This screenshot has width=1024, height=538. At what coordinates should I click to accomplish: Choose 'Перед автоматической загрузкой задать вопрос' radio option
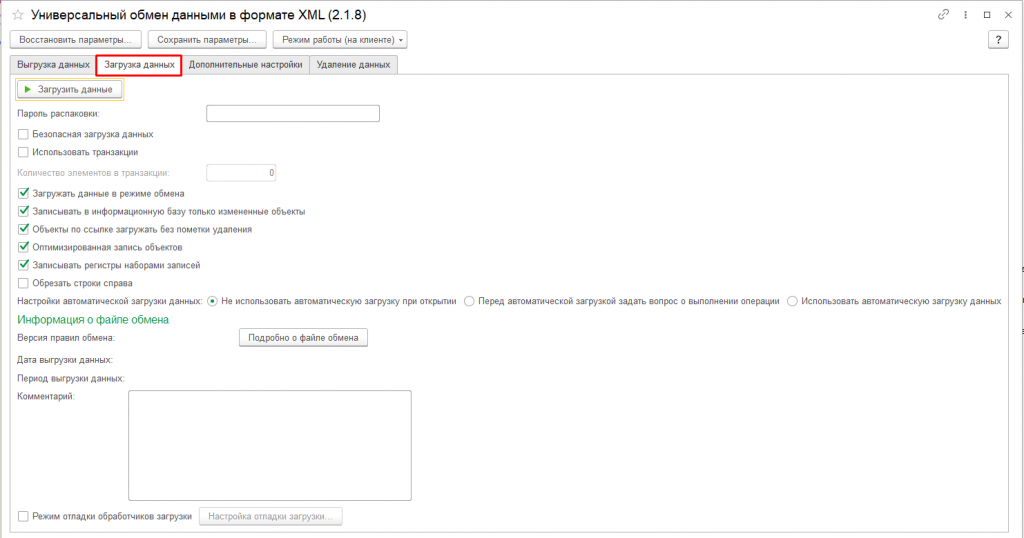469,302
